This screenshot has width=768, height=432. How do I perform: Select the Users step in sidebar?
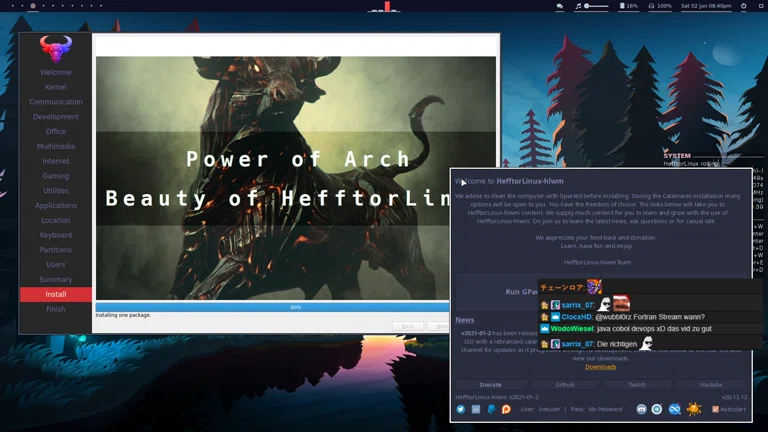pyautogui.click(x=56, y=264)
